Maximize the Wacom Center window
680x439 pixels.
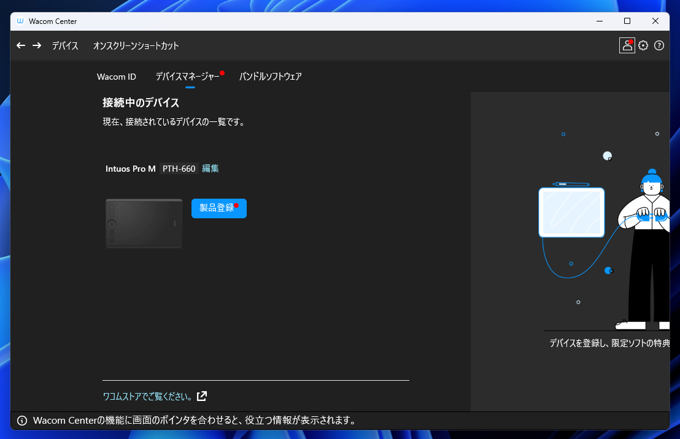point(627,21)
